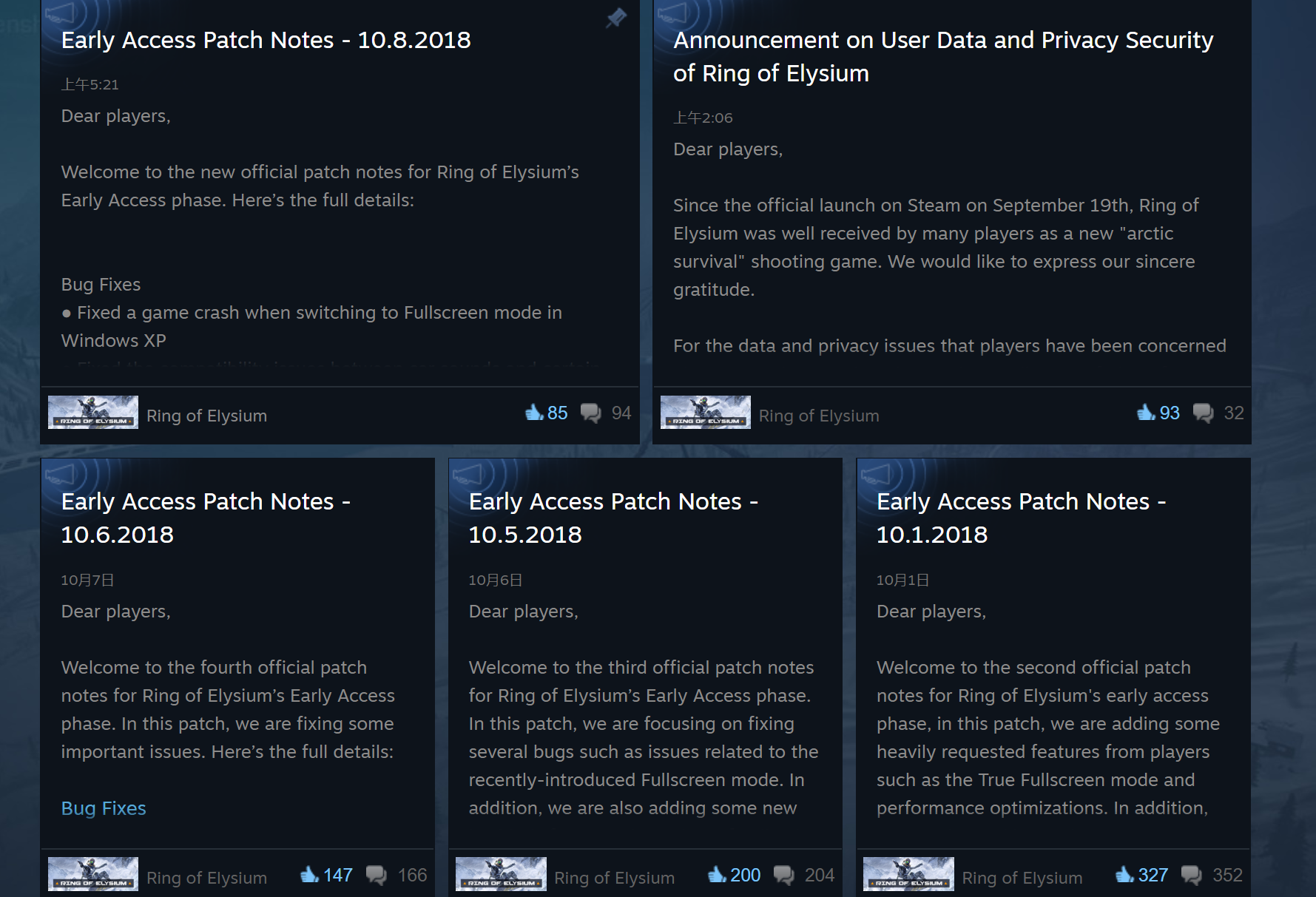Click Ring of Elysium thumbnail on 10.5.2018 card
Screen dimensions: 1316x897
tap(501, 874)
